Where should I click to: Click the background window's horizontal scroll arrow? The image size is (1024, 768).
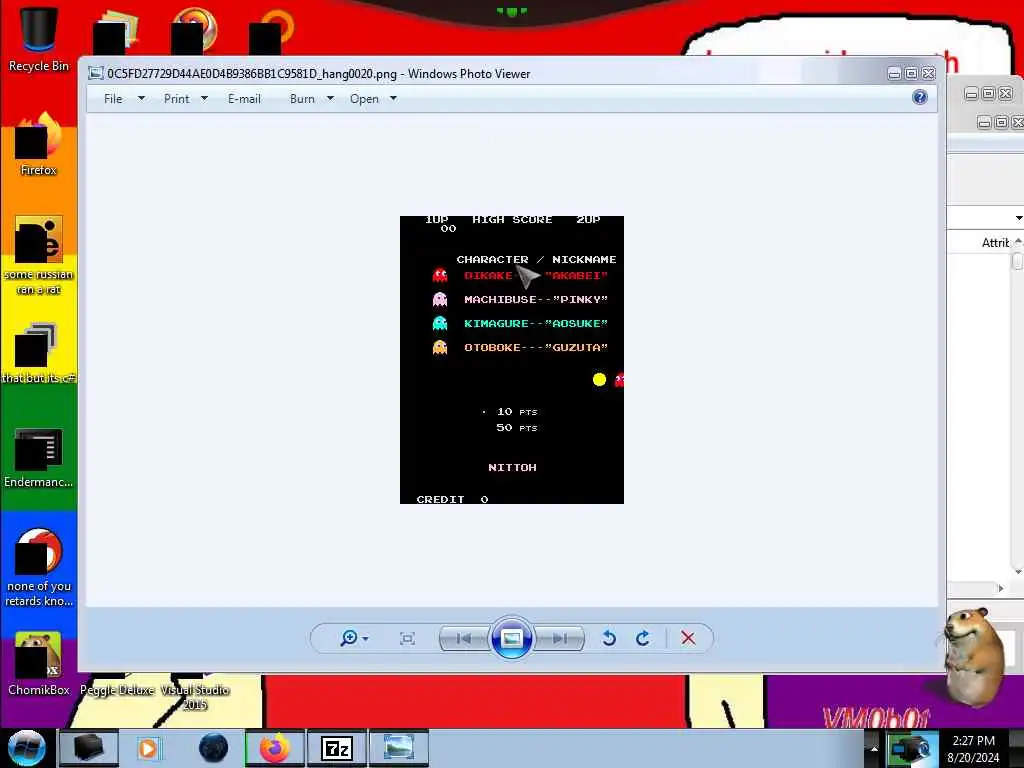(1000, 588)
